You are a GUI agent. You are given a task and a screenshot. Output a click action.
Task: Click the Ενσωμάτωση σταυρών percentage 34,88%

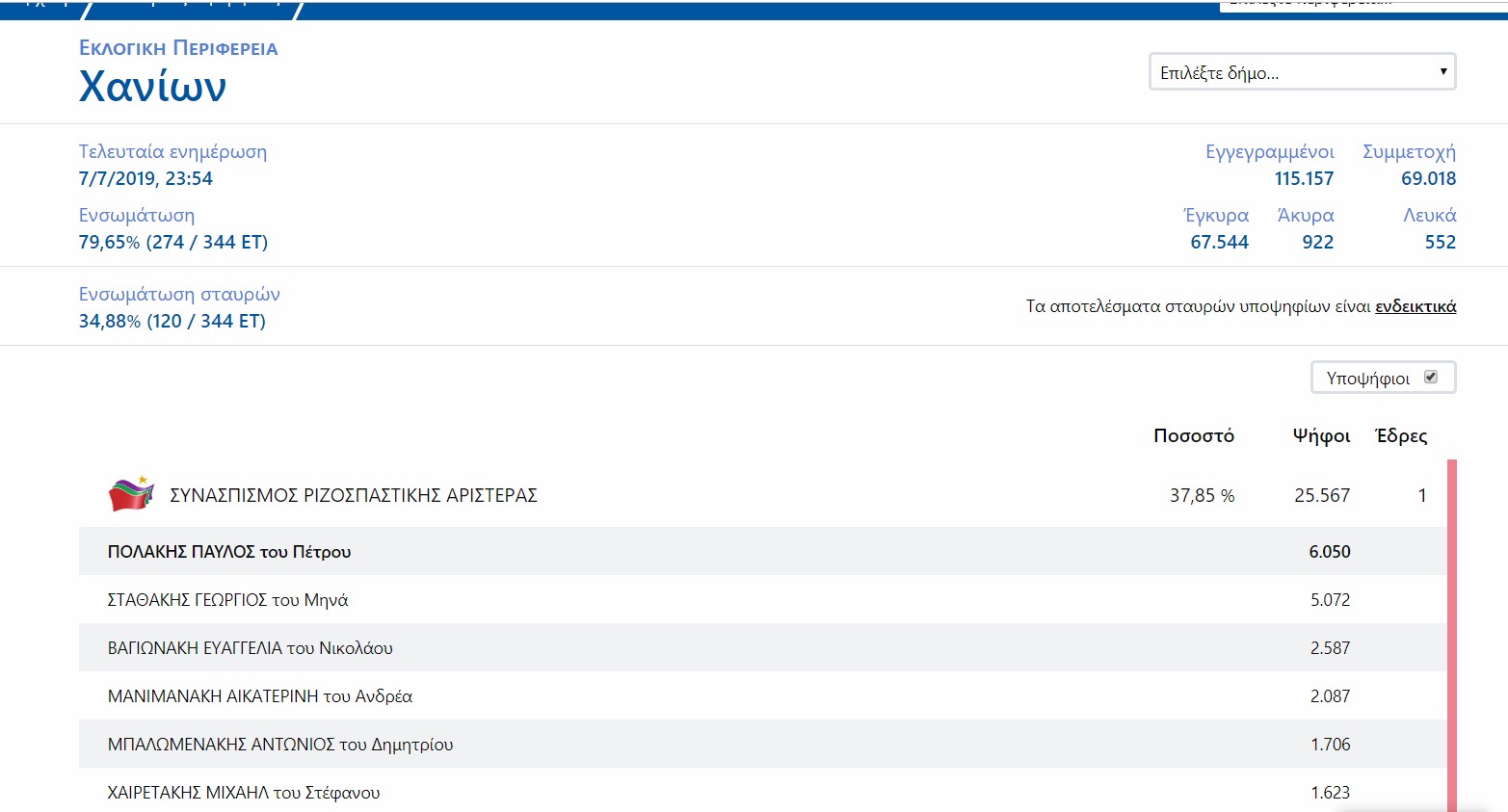coord(109,321)
